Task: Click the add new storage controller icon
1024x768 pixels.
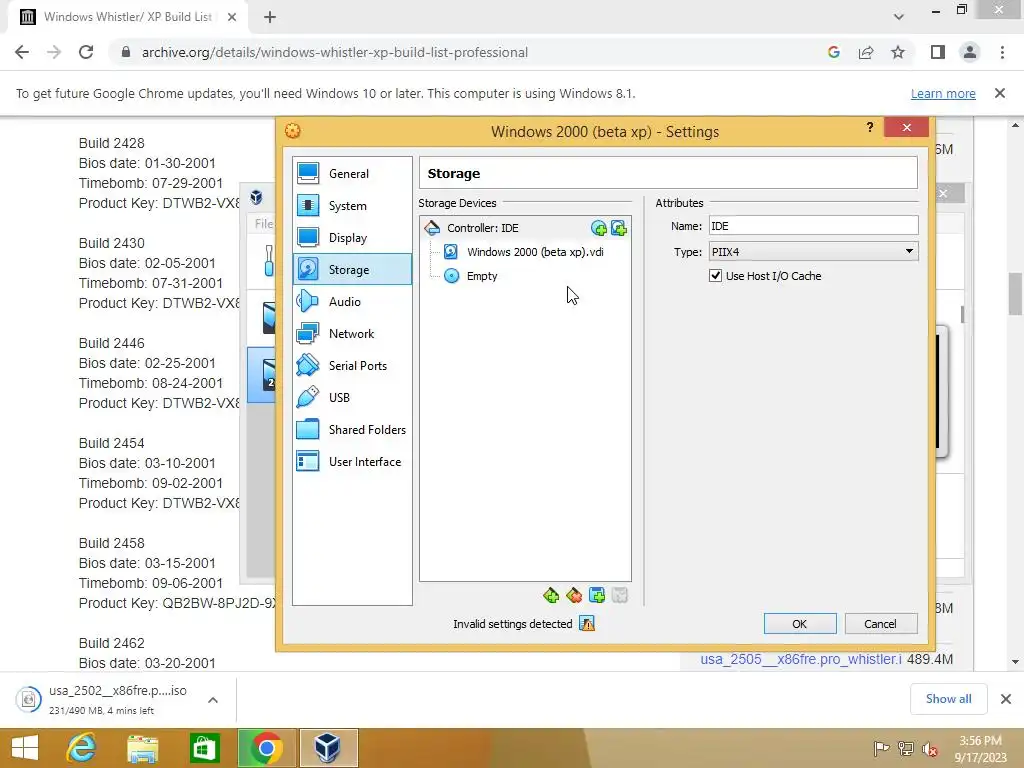Action: click(551, 595)
